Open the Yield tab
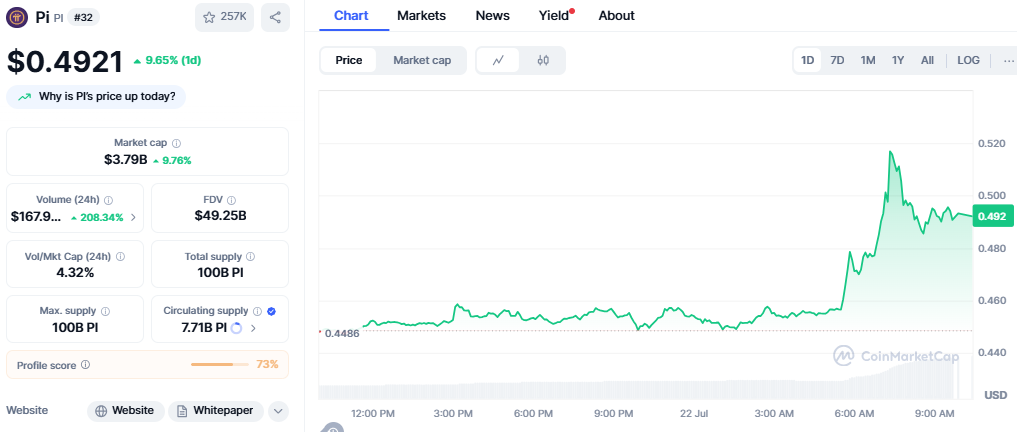This screenshot has height=432, width=1017. (x=554, y=16)
